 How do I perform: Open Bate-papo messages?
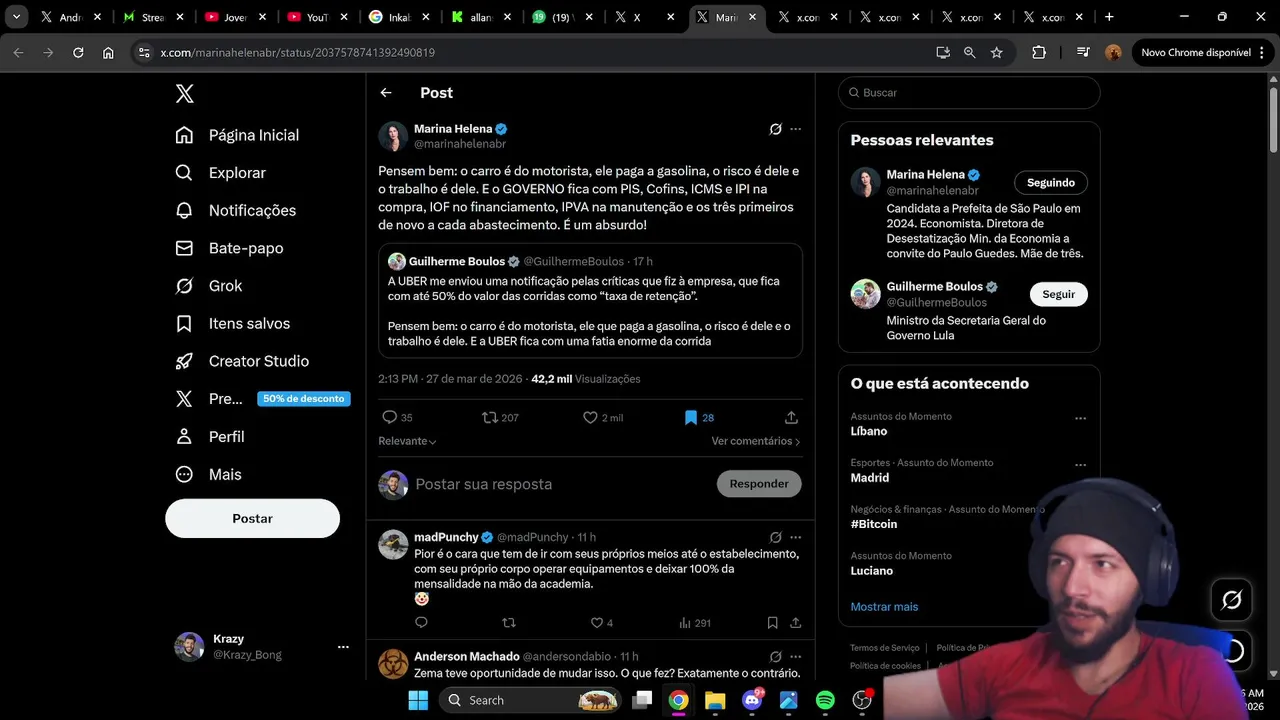(x=229, y=248)
